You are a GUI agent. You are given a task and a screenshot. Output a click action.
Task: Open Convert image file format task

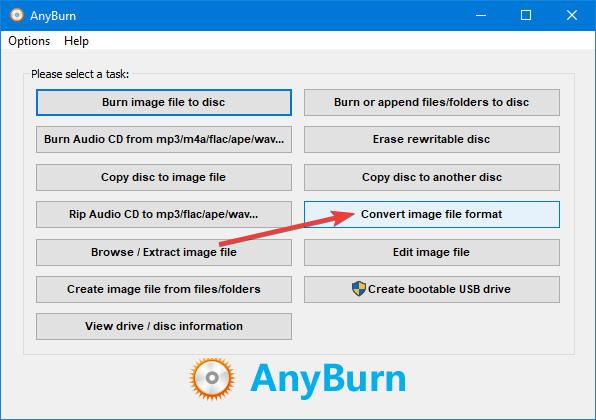click(432, 214)
